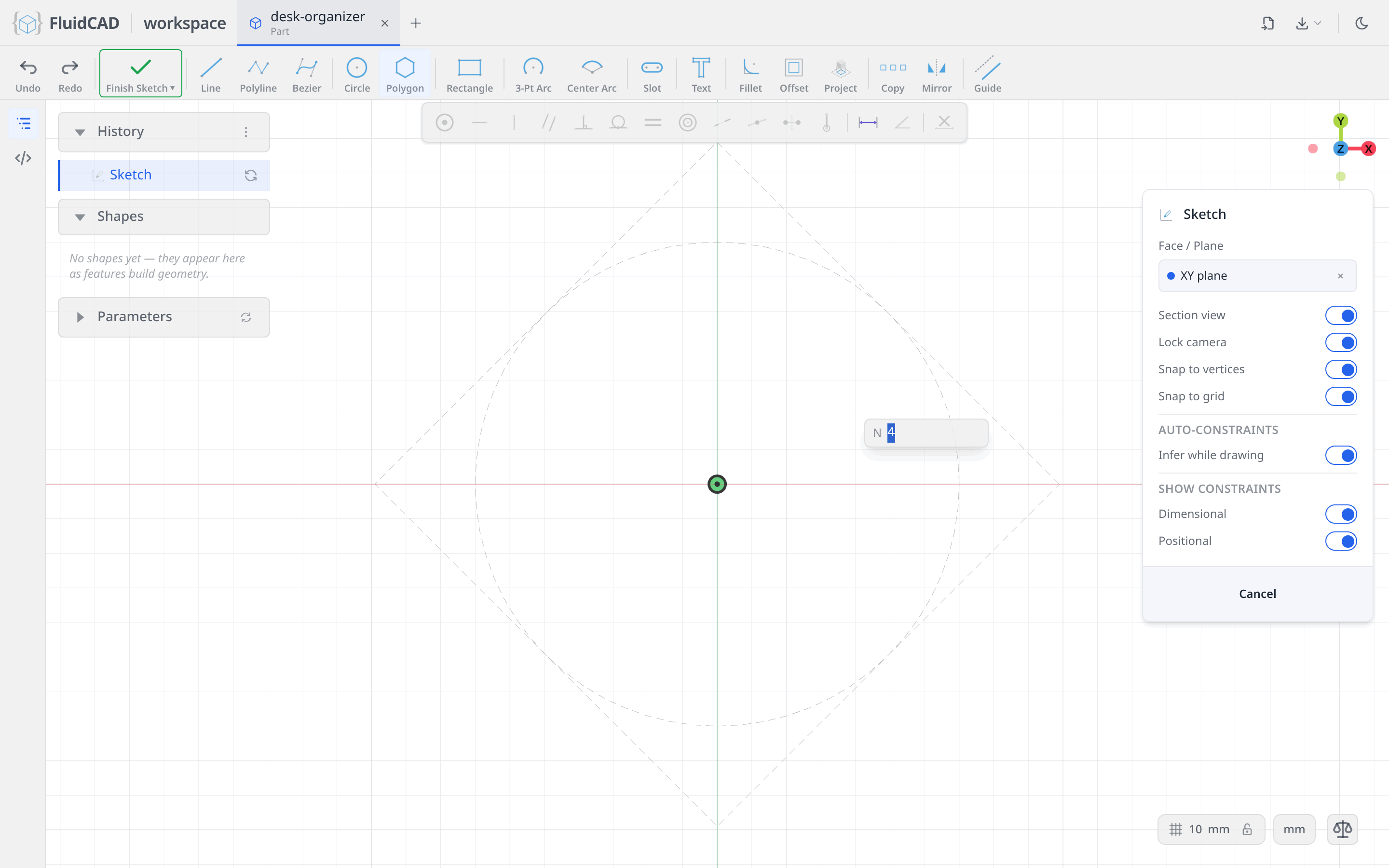The width and height of the screenshot is (1389, 868).
Task: Select the Sketch history item
Action: point(164,175)
